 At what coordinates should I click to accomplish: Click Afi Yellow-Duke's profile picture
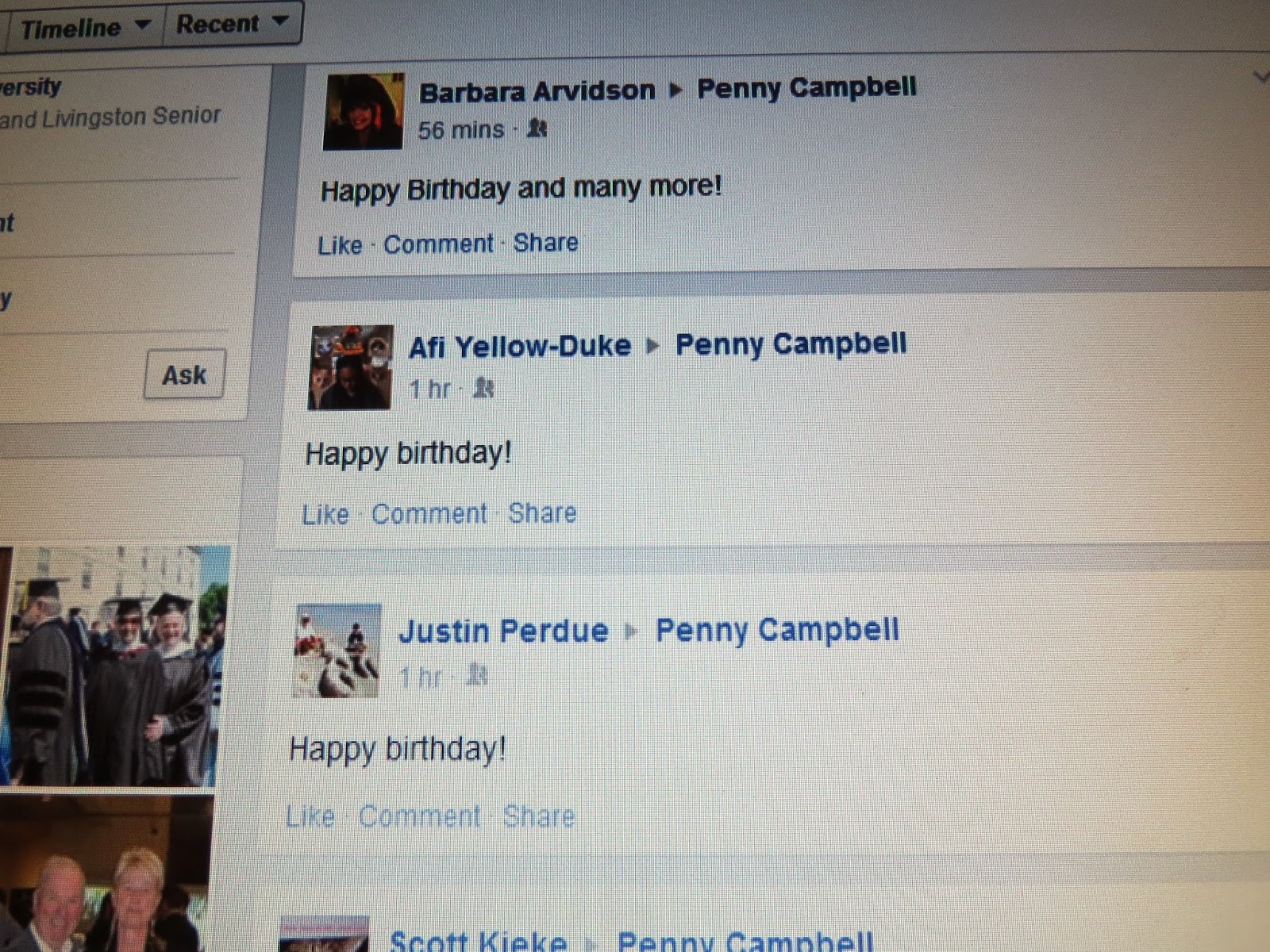[x=350, y=367]
